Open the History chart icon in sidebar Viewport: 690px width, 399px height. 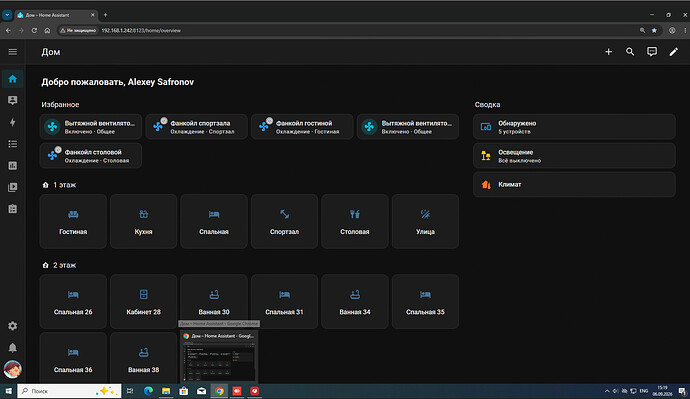pyautogui.click(x=12, y=165)
